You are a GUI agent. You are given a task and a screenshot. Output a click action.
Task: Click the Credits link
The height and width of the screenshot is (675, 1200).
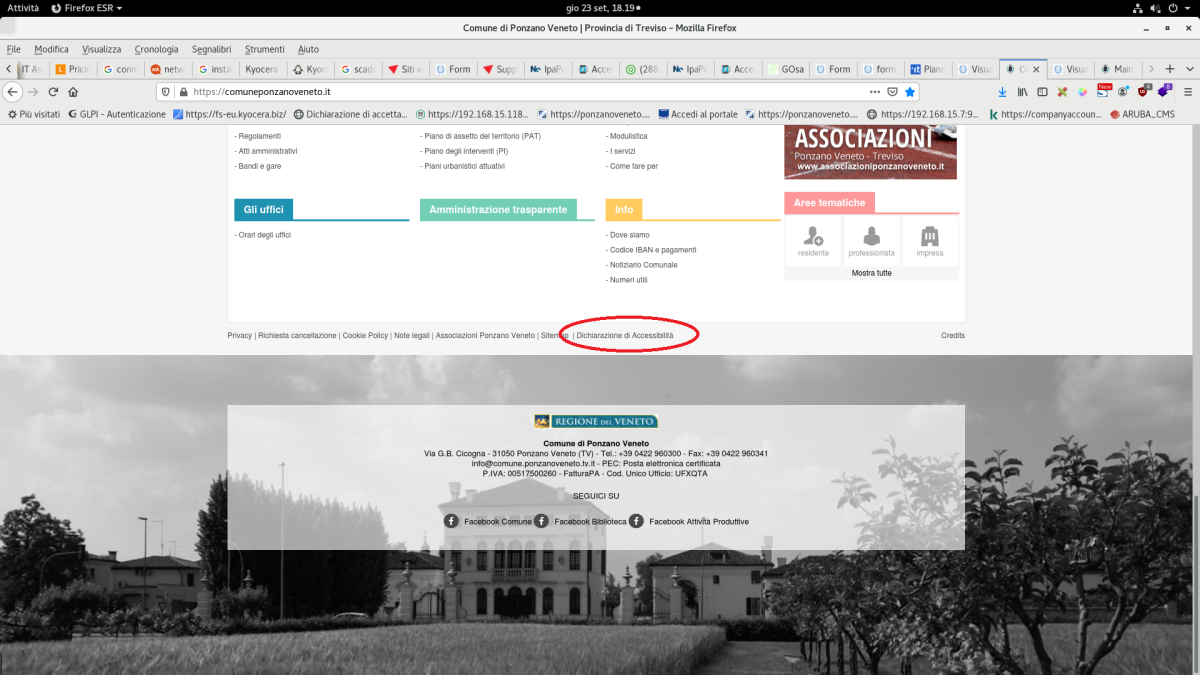pos(953,336)
